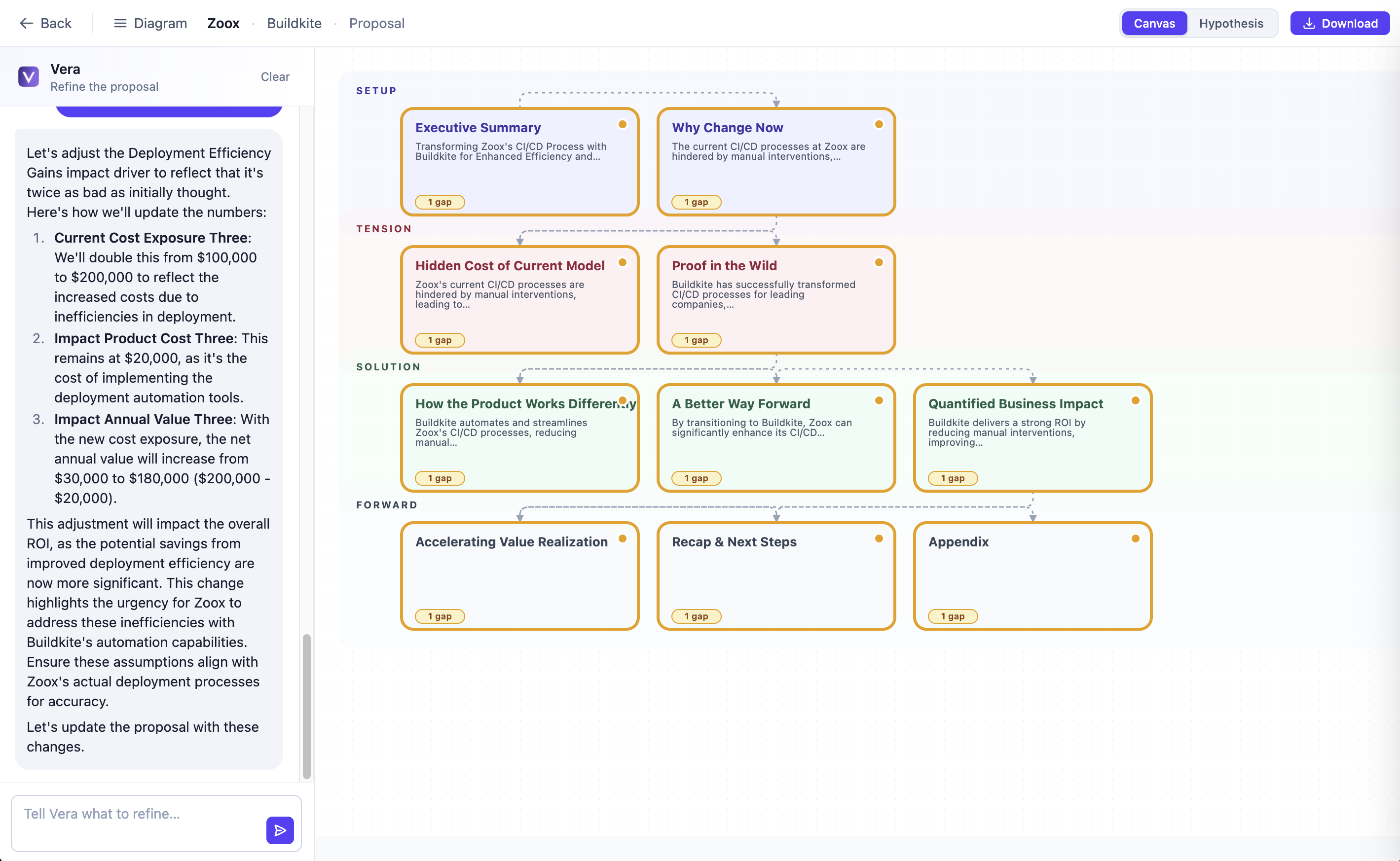Viewport: 1400px width, 861px height.
Task: Click 'By transitioning to Buildkite' description
Action: [762, 428]
